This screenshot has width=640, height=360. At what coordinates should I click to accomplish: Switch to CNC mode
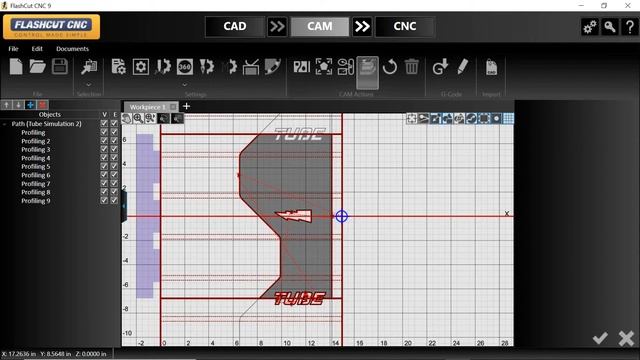pyautogui.click(x=405, y=27)
